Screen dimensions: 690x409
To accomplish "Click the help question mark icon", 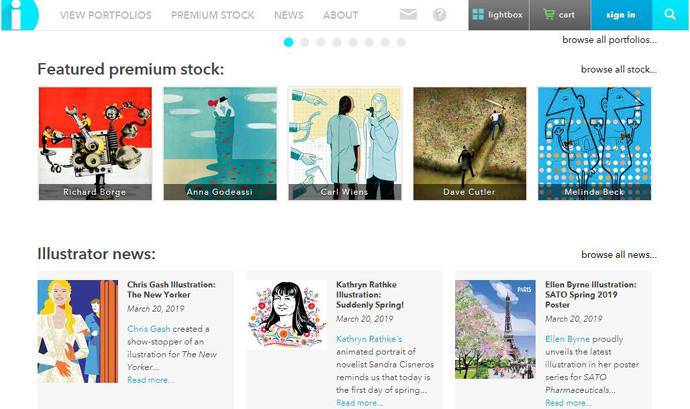I will [440, 15].
